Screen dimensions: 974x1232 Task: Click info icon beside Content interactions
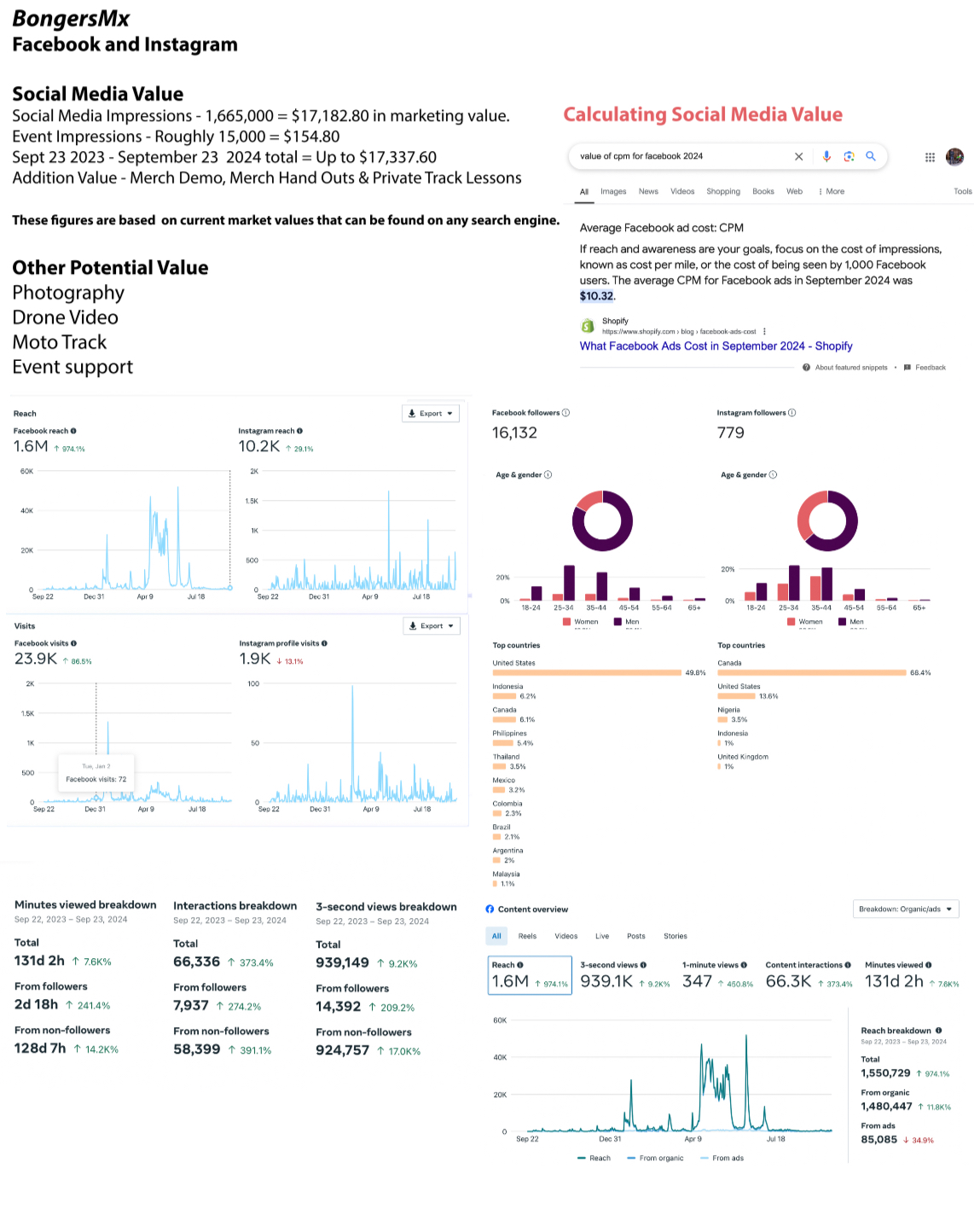(x=848, y=965)
